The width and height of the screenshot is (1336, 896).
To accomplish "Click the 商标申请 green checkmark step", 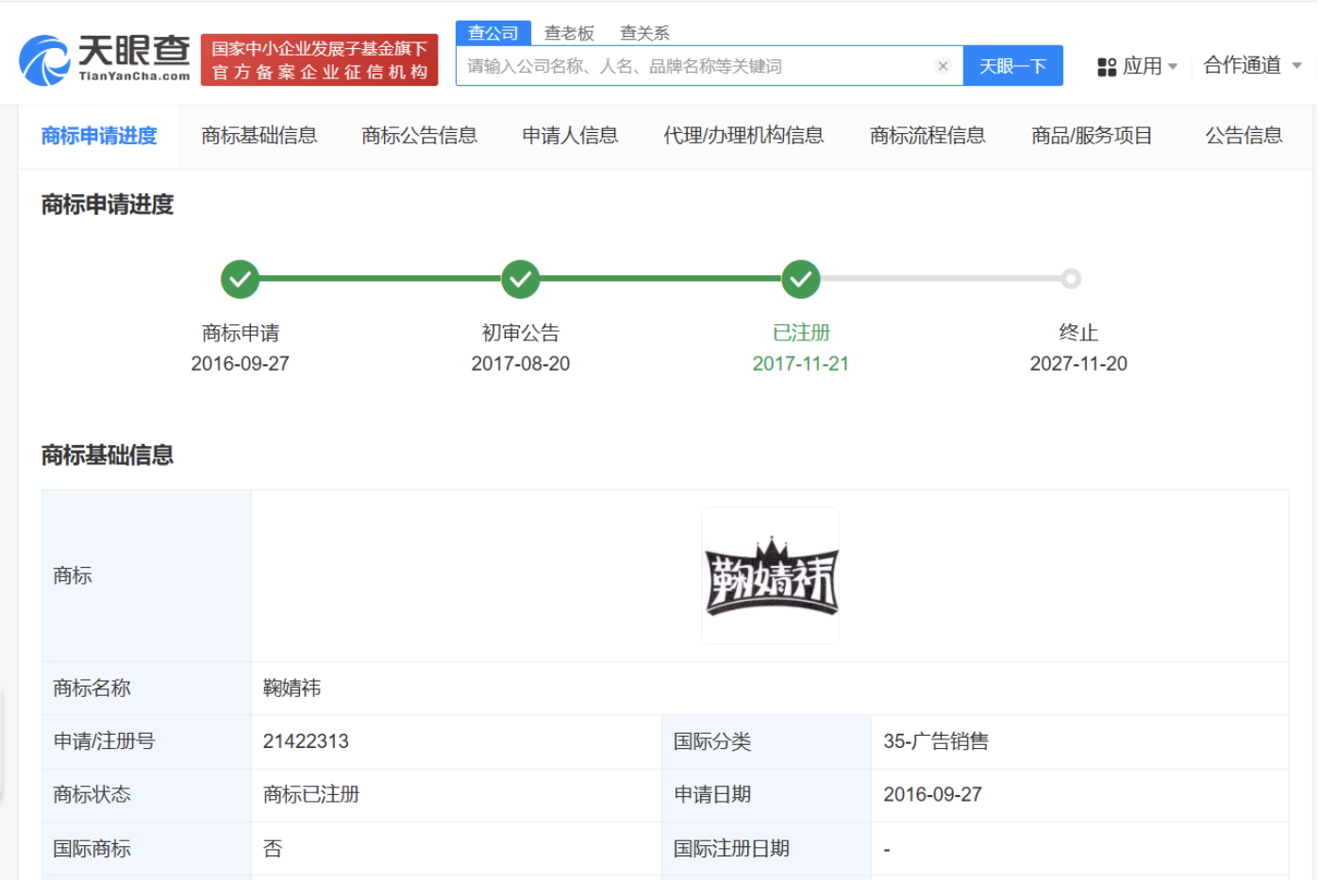I will coord(241,279).
